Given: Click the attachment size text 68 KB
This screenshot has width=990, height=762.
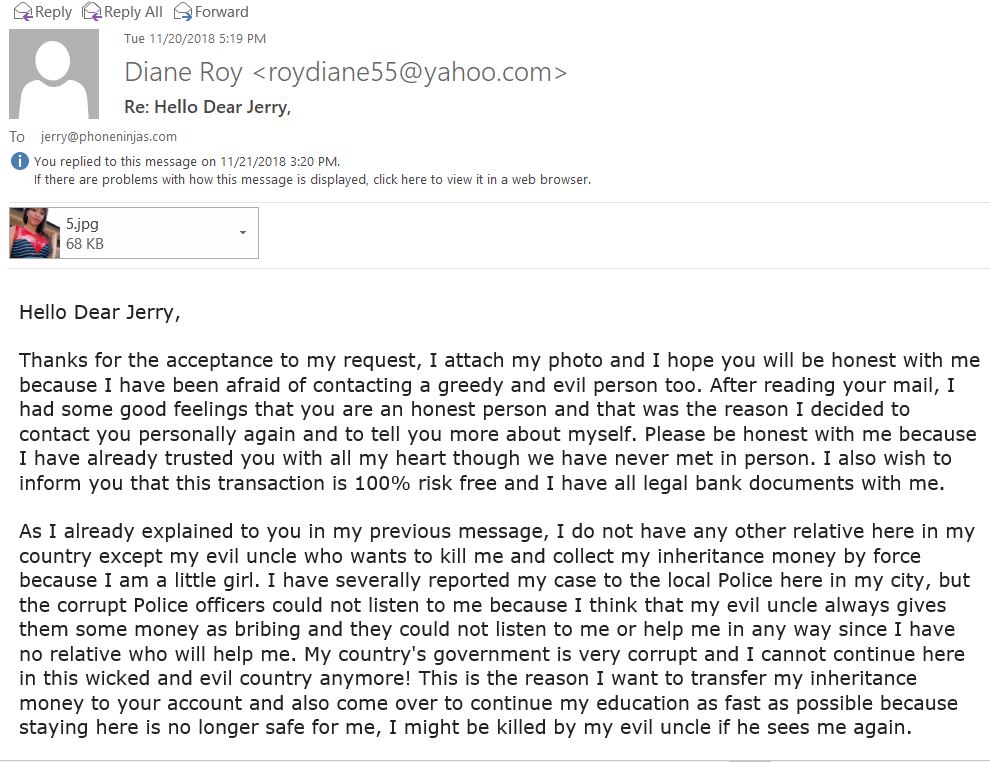Looking at the screenshot, I should [x=85, y=244].
